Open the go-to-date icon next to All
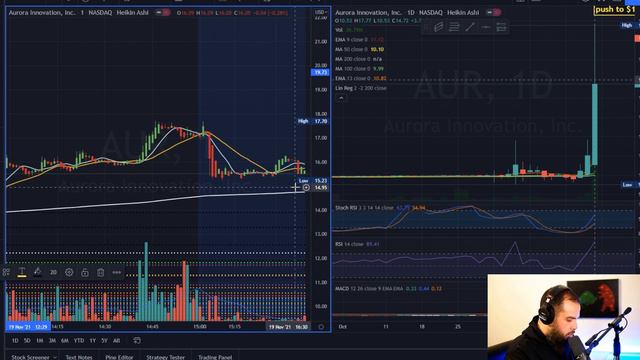 [x=137, y=340]
